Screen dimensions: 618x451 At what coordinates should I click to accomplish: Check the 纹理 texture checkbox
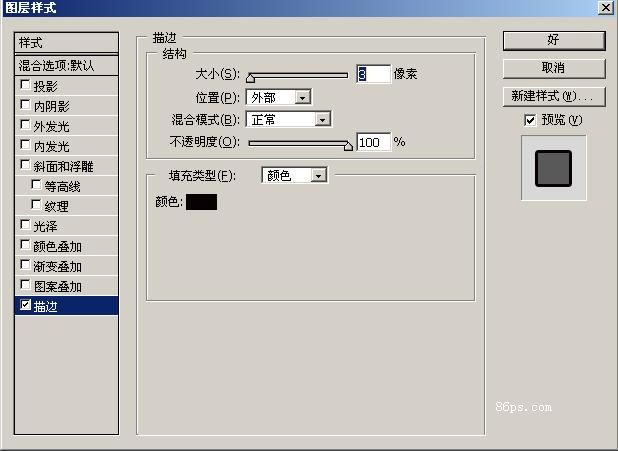(x=36, y=205)
